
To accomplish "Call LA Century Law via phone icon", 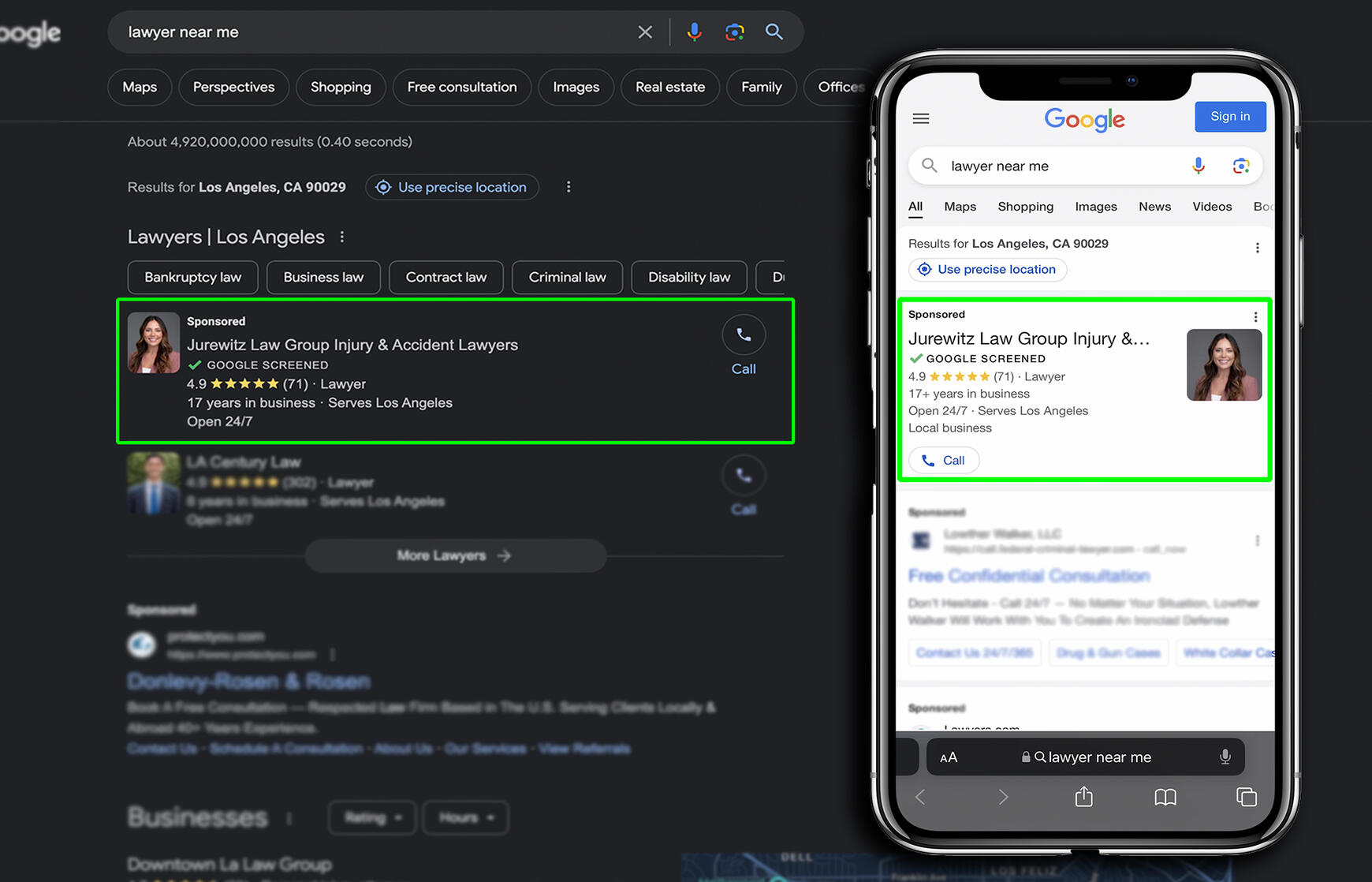I will pyautogui.click(x=744, y=476).
